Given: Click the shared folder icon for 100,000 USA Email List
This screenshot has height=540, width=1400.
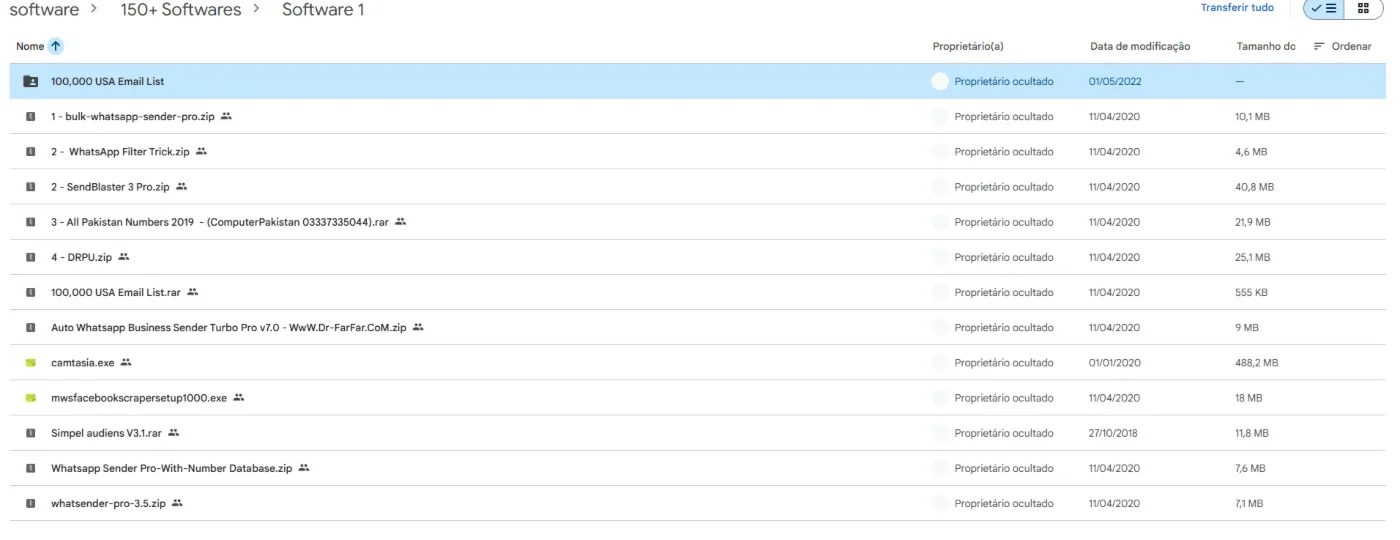Looking at the screenshot, I should tap(31, 82).
